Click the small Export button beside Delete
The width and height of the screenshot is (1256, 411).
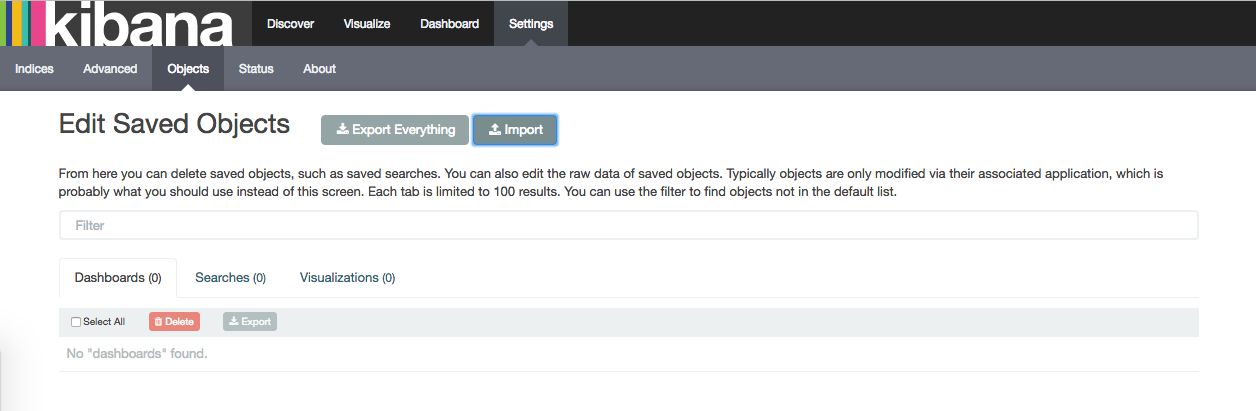(250, 322)
